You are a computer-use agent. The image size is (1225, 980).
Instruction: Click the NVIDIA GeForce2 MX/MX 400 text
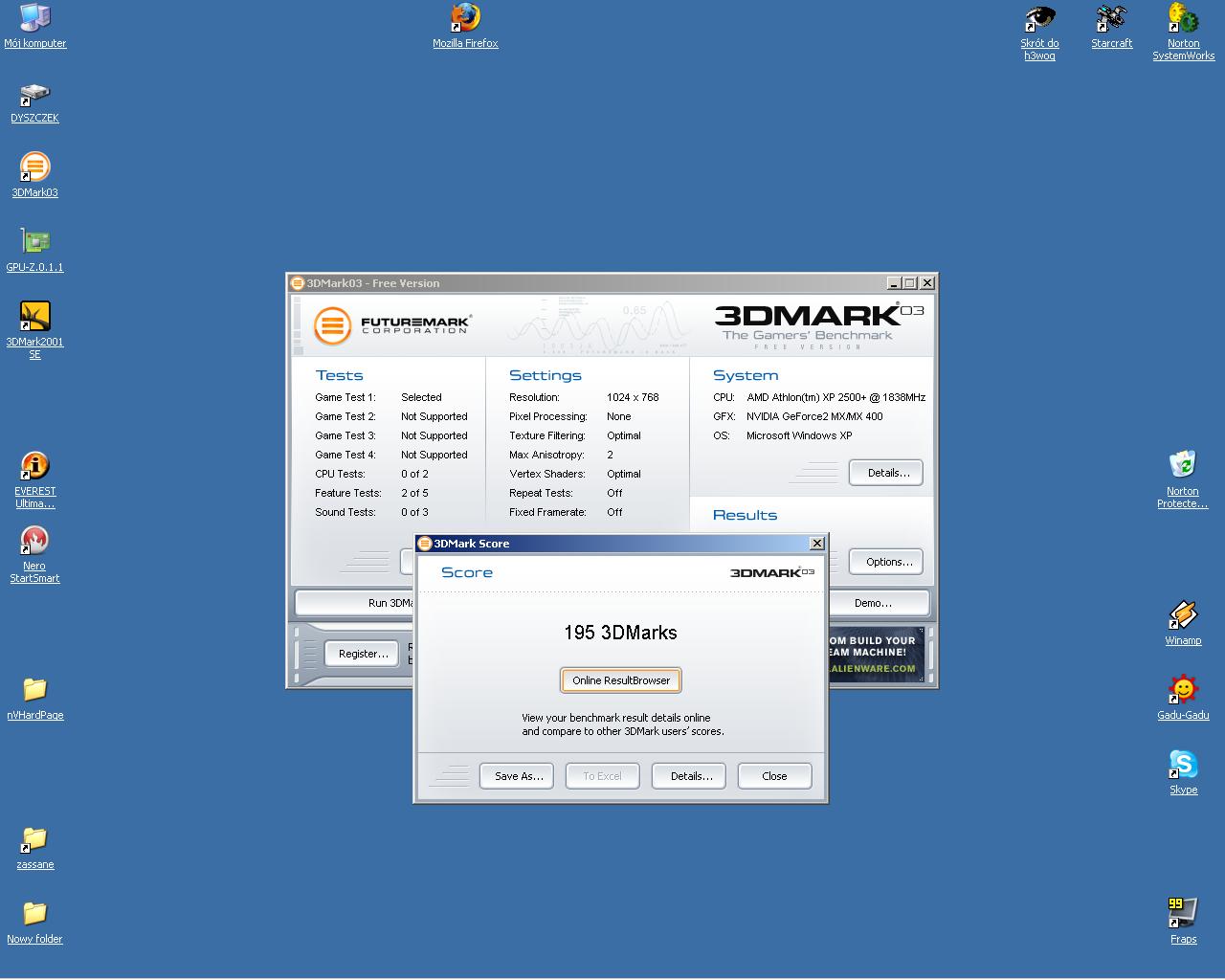[814, 416]
